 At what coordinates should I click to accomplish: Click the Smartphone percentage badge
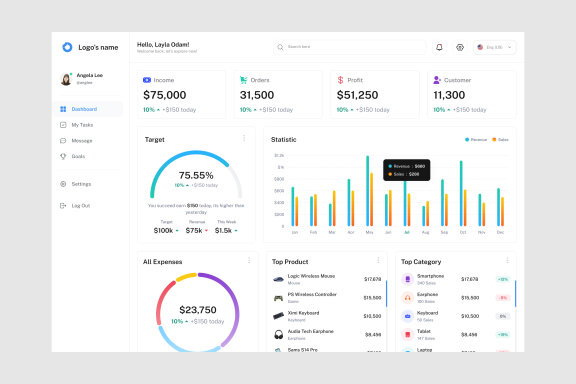pos(503,279)
